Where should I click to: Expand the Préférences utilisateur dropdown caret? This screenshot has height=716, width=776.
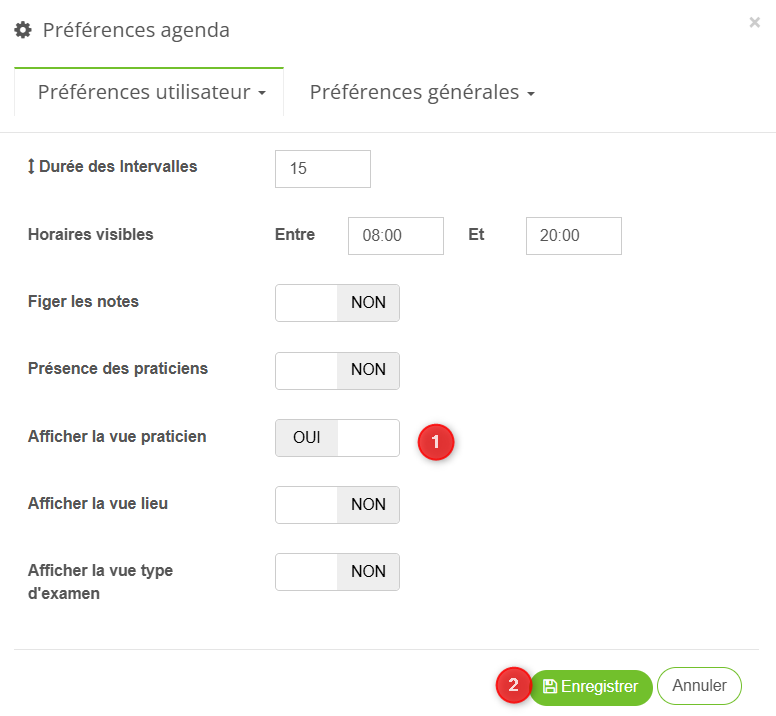tap(262, 93)
